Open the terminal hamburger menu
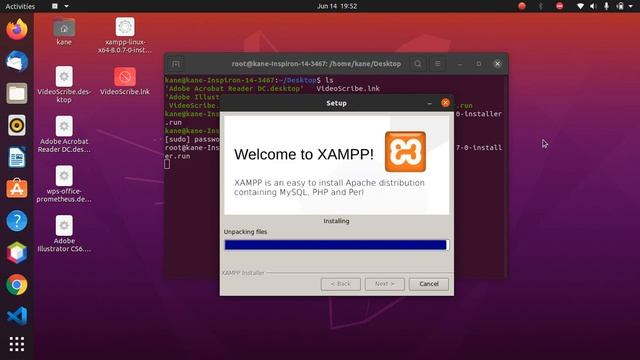Screen dimensions: 640x360 (x=438, y=64)
